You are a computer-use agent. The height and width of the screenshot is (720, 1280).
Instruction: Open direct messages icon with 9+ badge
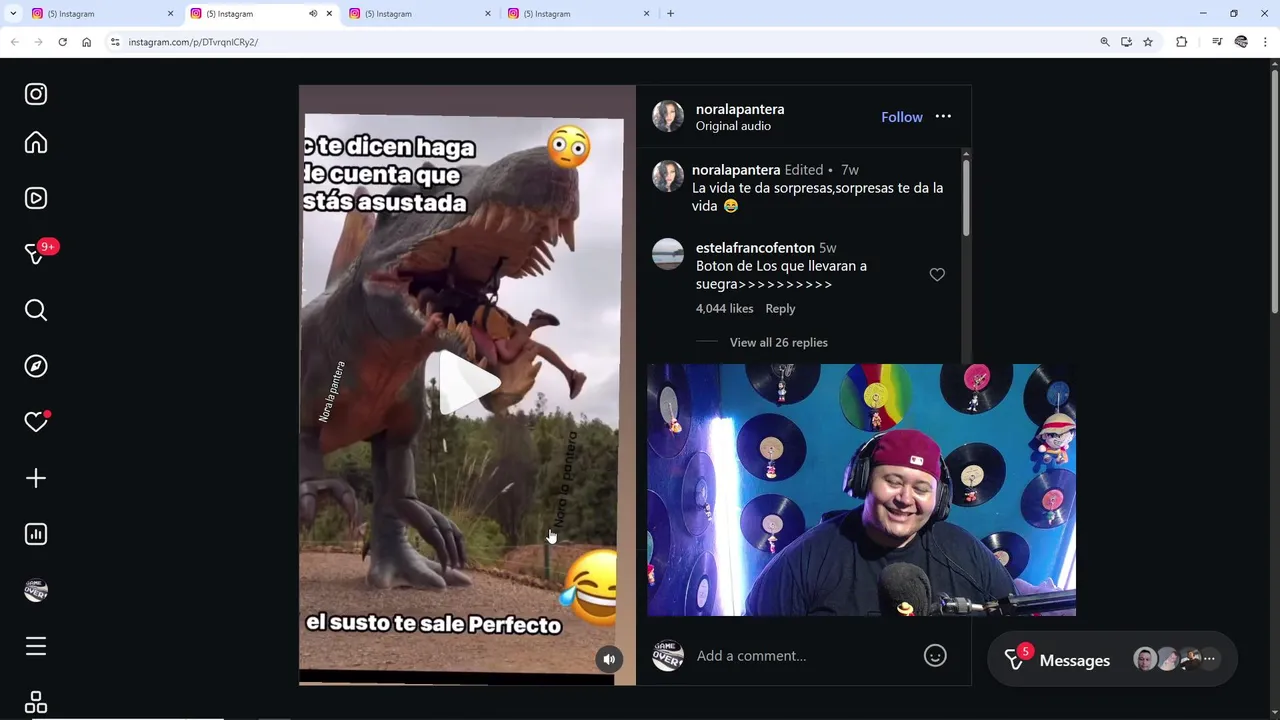(x=38, y=252)
